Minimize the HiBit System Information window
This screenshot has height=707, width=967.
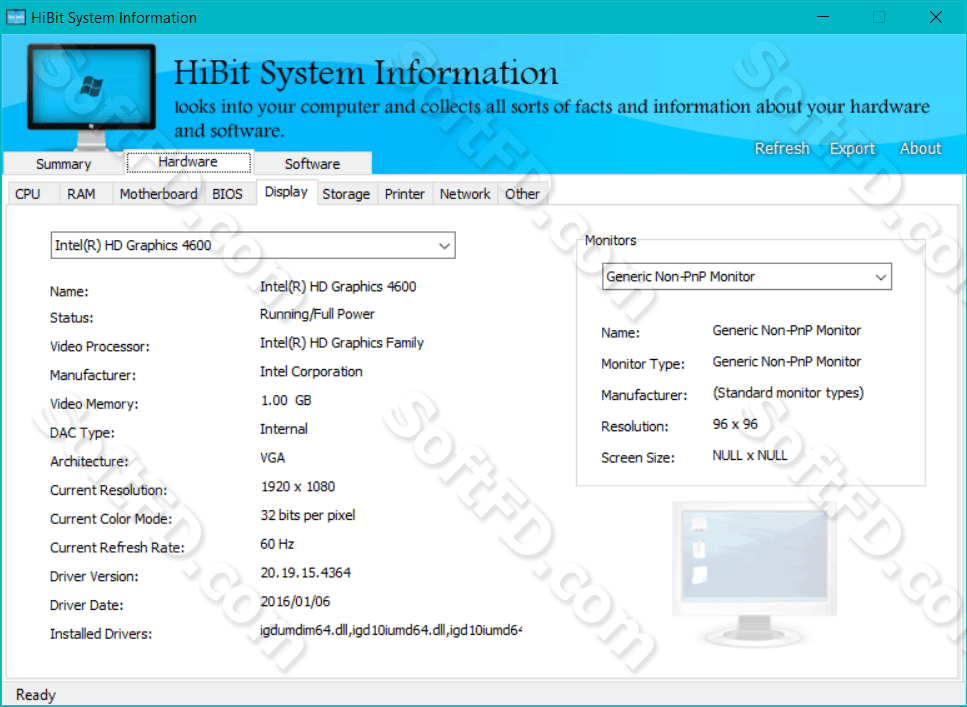pos(823,17)
